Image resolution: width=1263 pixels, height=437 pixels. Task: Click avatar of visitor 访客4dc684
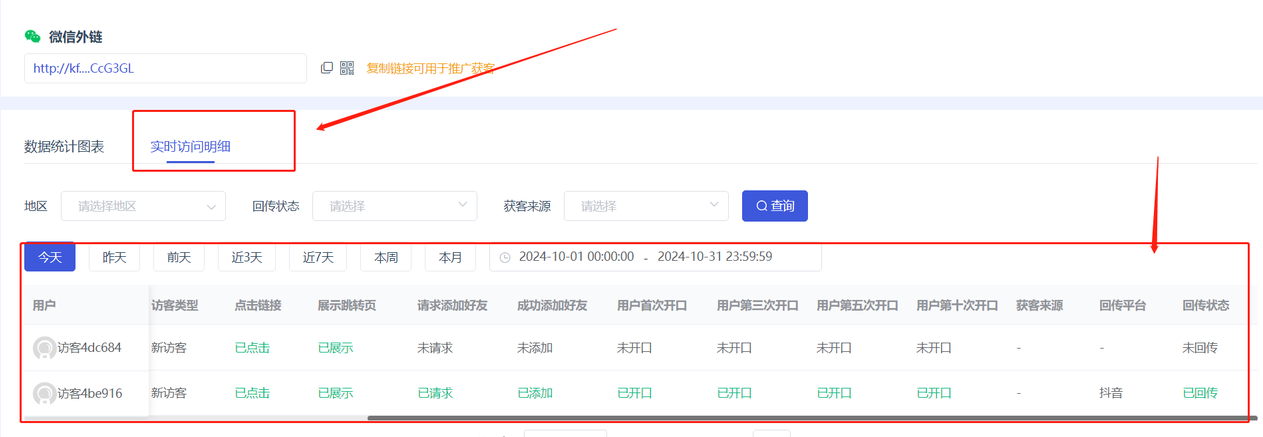coord(44,348)
